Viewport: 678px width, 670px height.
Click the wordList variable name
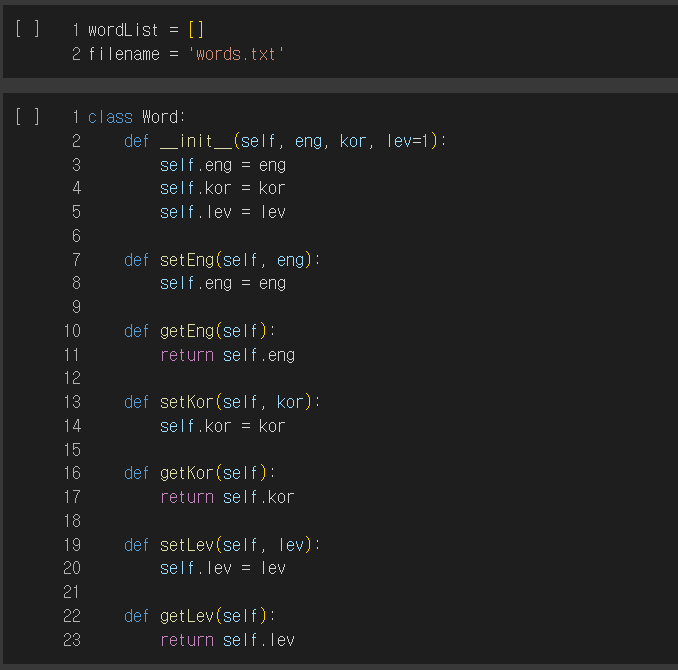[x=123, y=30]
